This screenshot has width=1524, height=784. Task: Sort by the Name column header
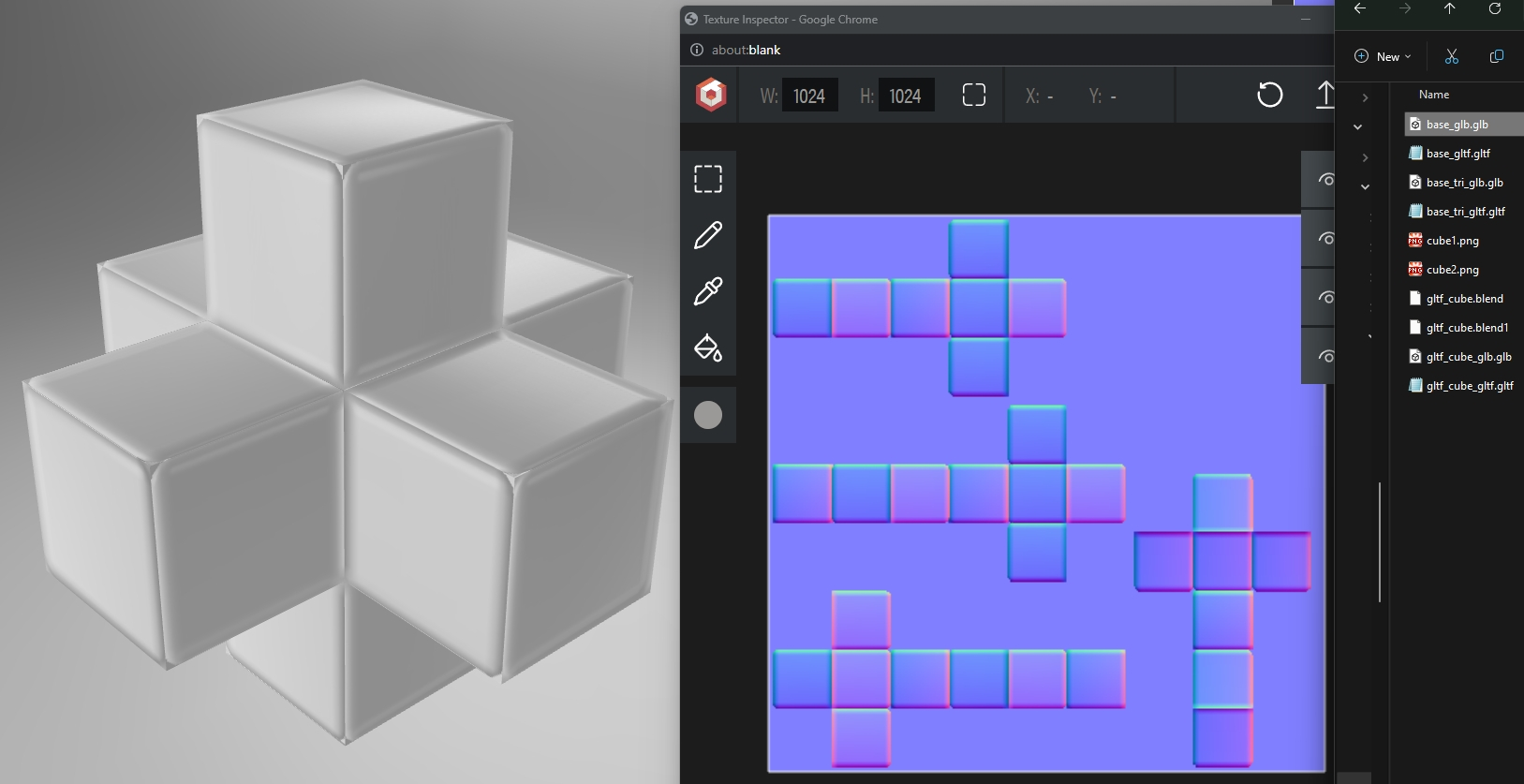tap(1434, 95)
